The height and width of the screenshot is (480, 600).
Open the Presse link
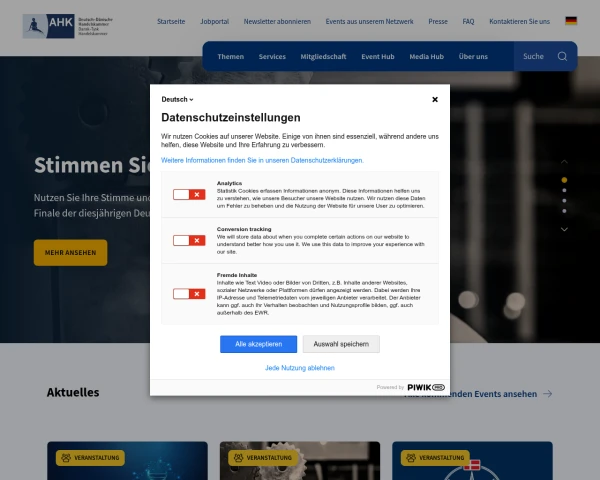point(438,21)
